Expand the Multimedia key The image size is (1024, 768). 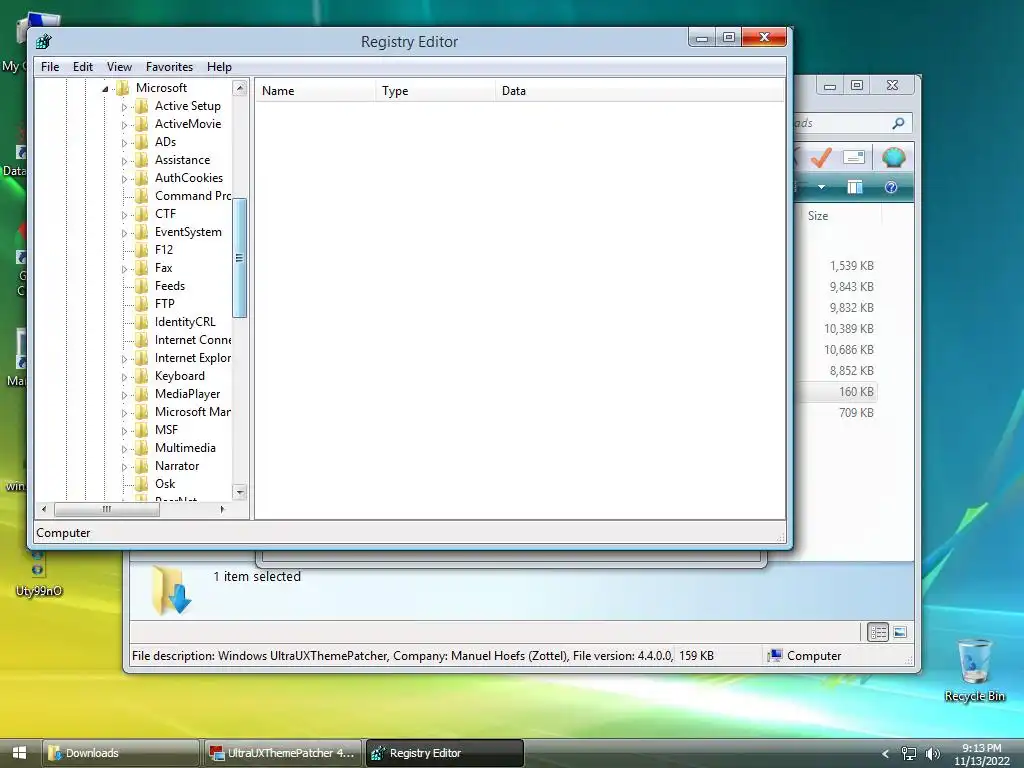124,449
